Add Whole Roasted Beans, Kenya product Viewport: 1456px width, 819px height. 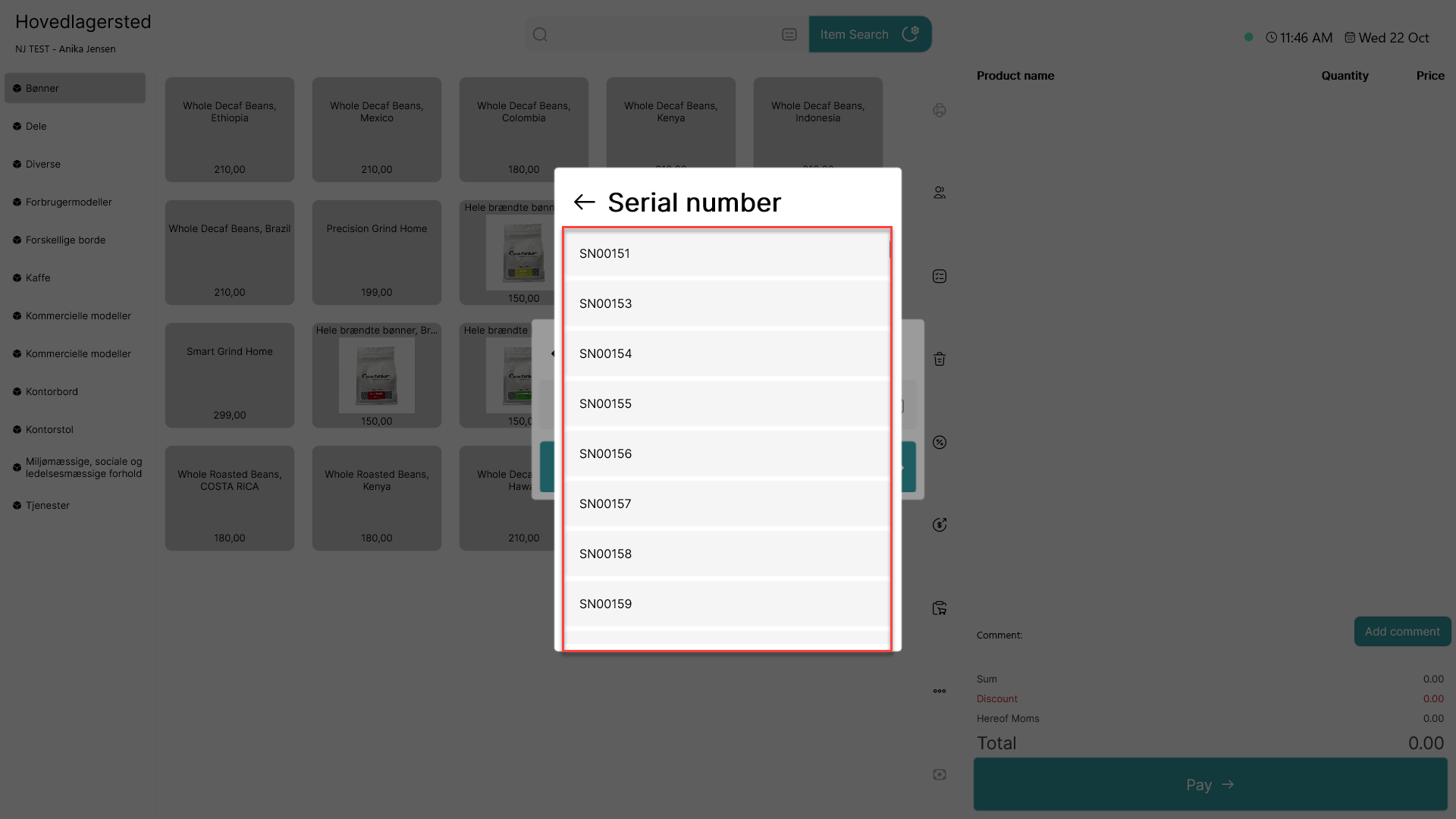[x=377, y=498]
